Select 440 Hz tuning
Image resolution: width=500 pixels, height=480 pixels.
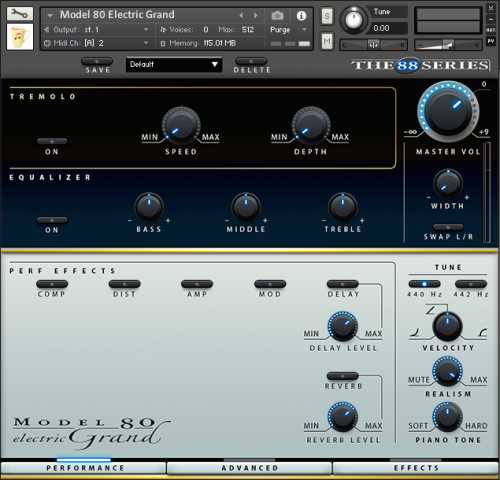(x=424, y=284)
